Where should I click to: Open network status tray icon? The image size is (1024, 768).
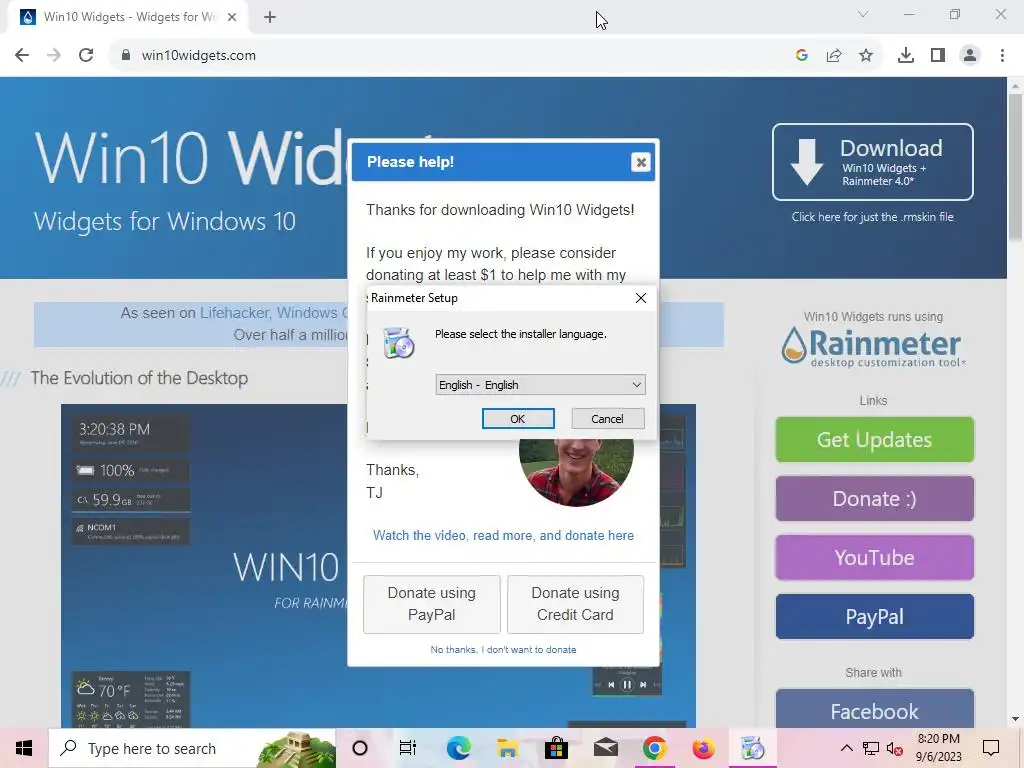click(x=871, y=748)
